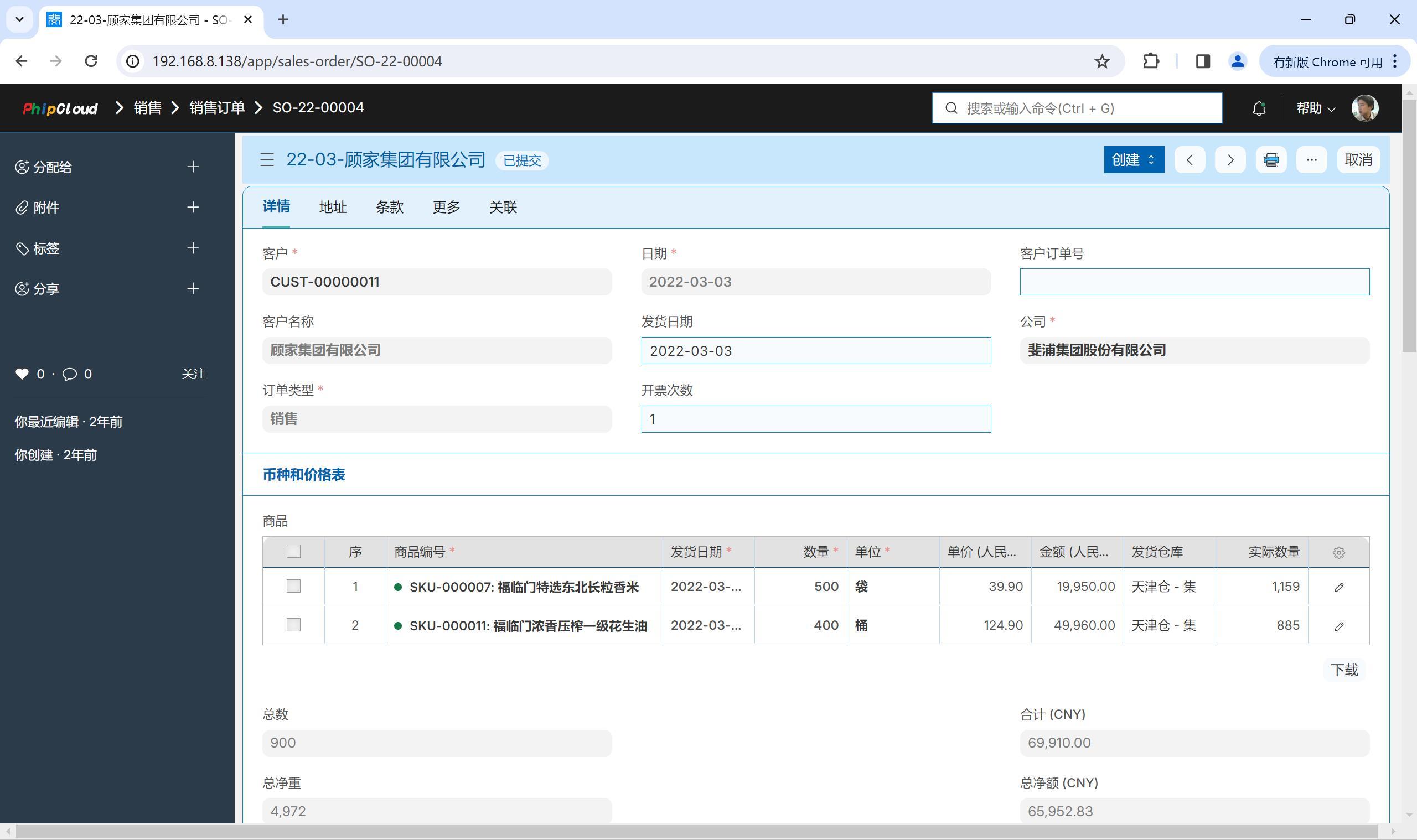Viewport: 1417px width, 840px height.
Task: Click the 实际数量 value 885
Action: [1262, 626]
